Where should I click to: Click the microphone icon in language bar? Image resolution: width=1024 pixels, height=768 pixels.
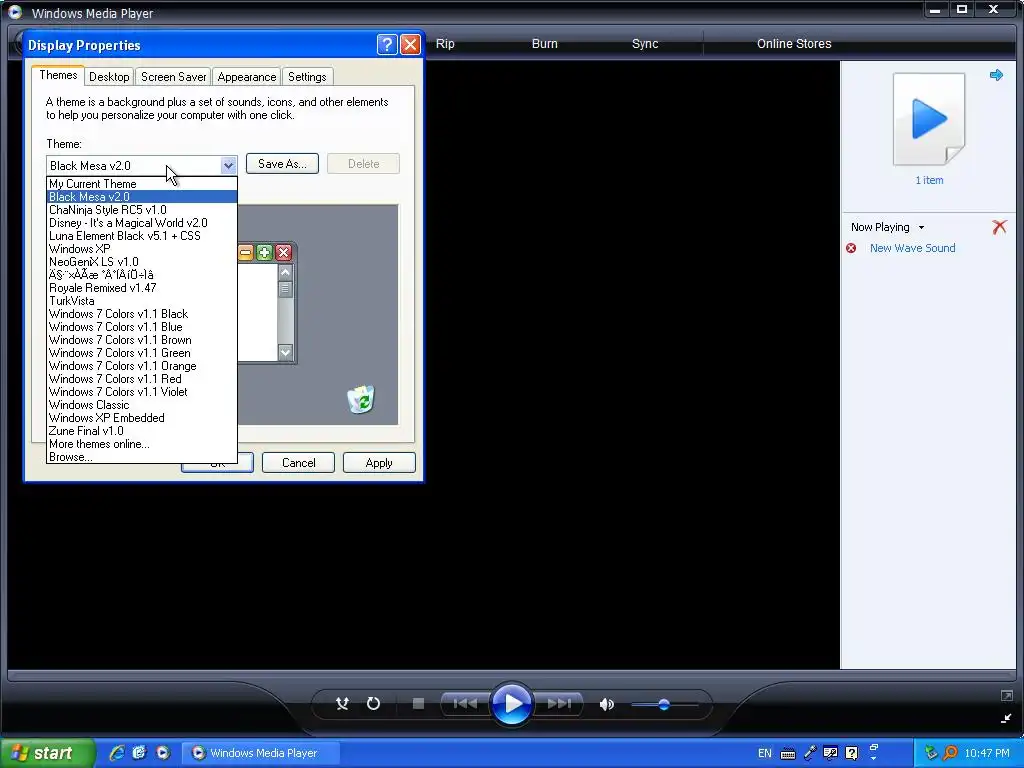pyautogui.click(x=810, y=753)
